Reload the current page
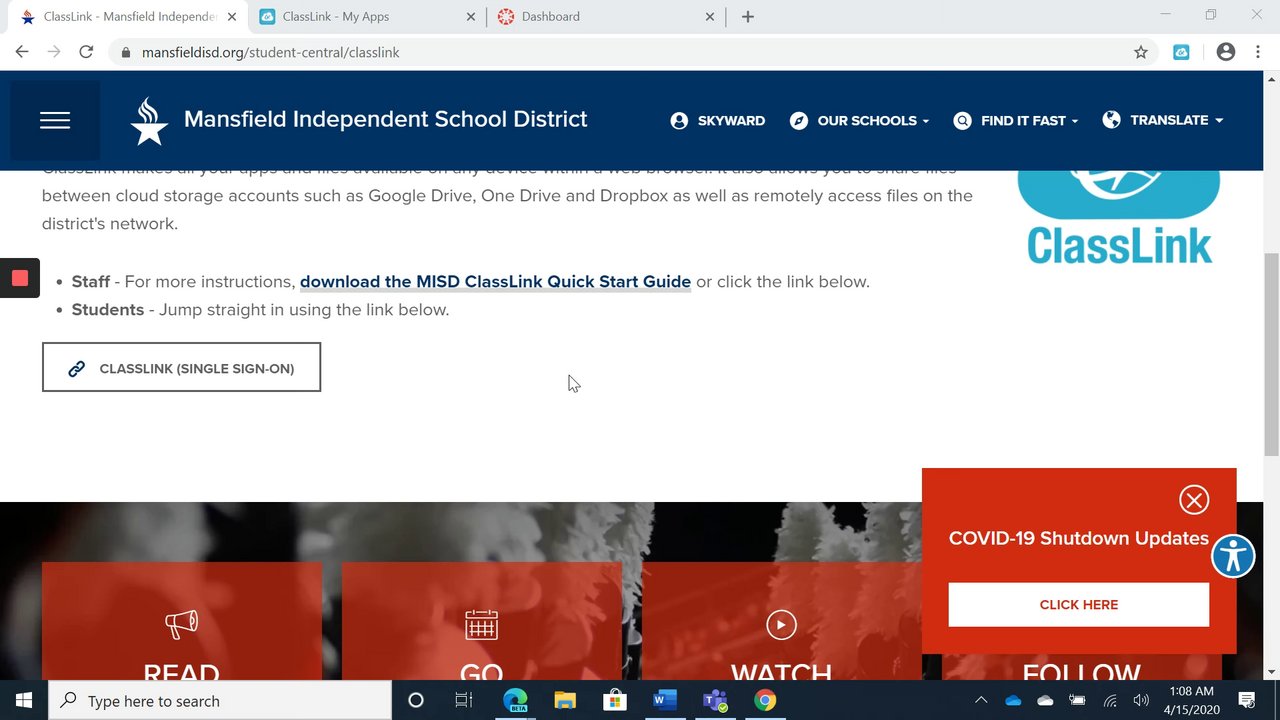Viewport: 1280px width, 720px height. point(86,52)
